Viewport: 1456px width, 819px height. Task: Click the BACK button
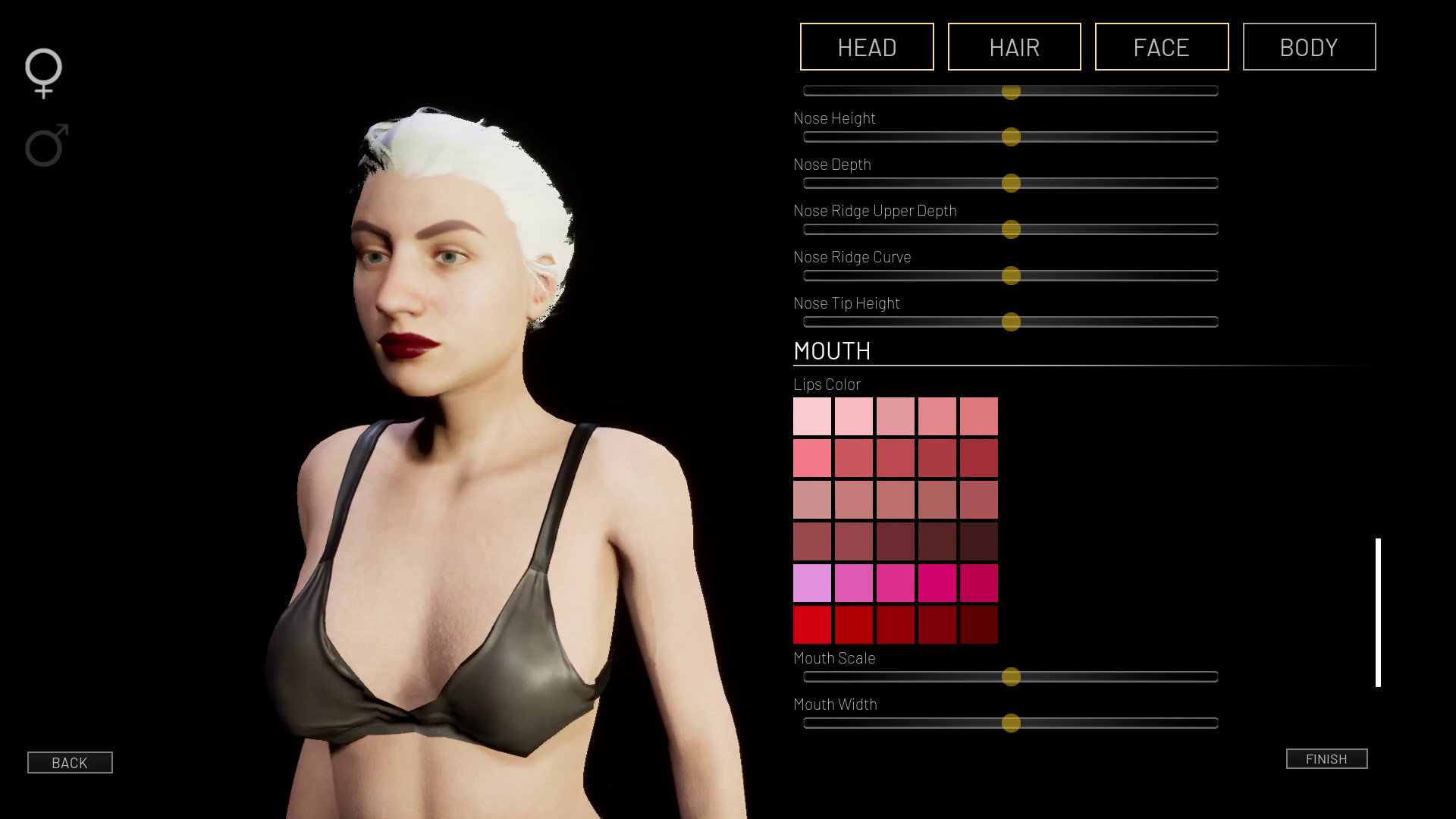coord(70,762)
